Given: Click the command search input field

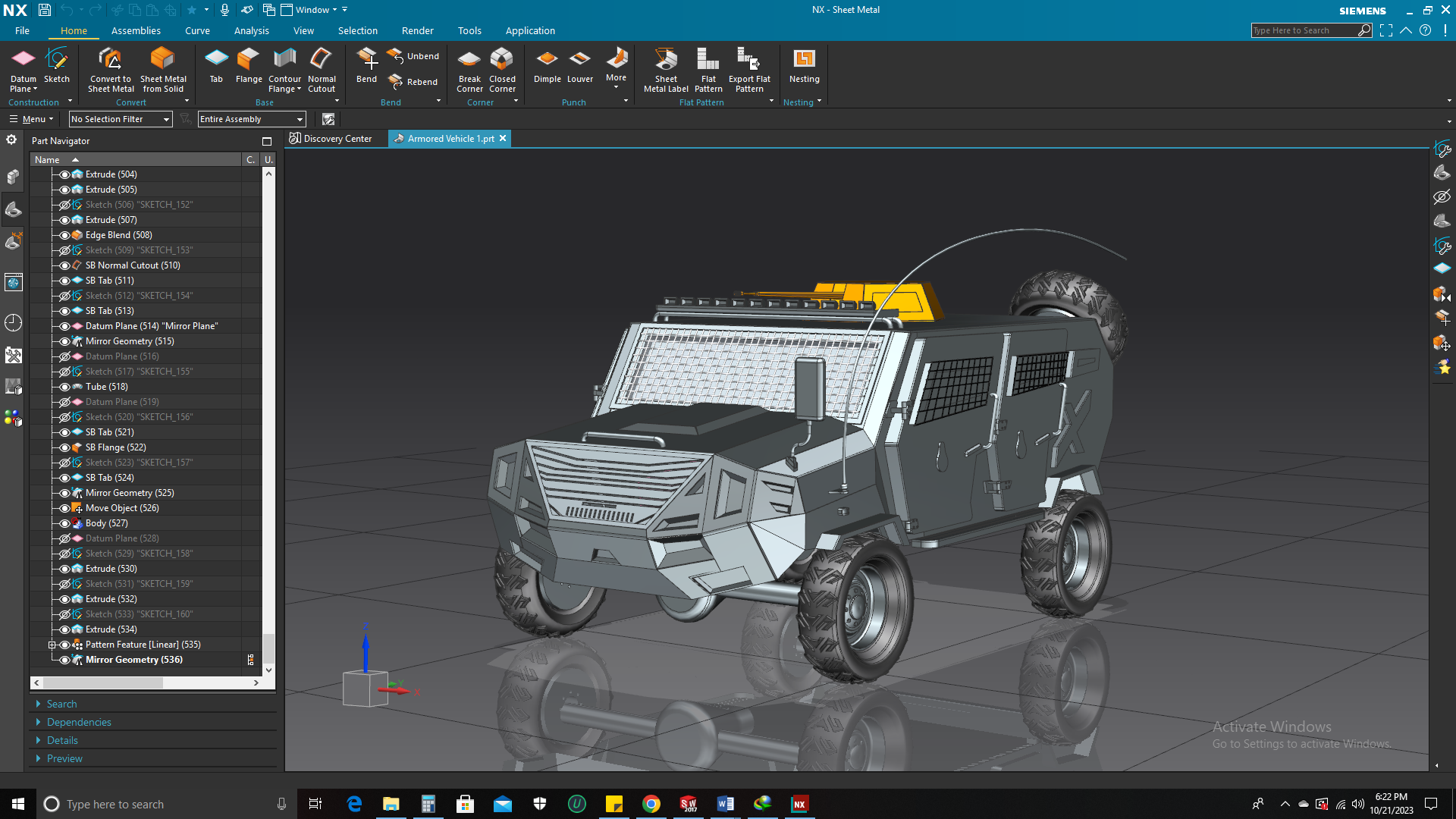Looking at the screenshot, I should tap(1303, 30).
